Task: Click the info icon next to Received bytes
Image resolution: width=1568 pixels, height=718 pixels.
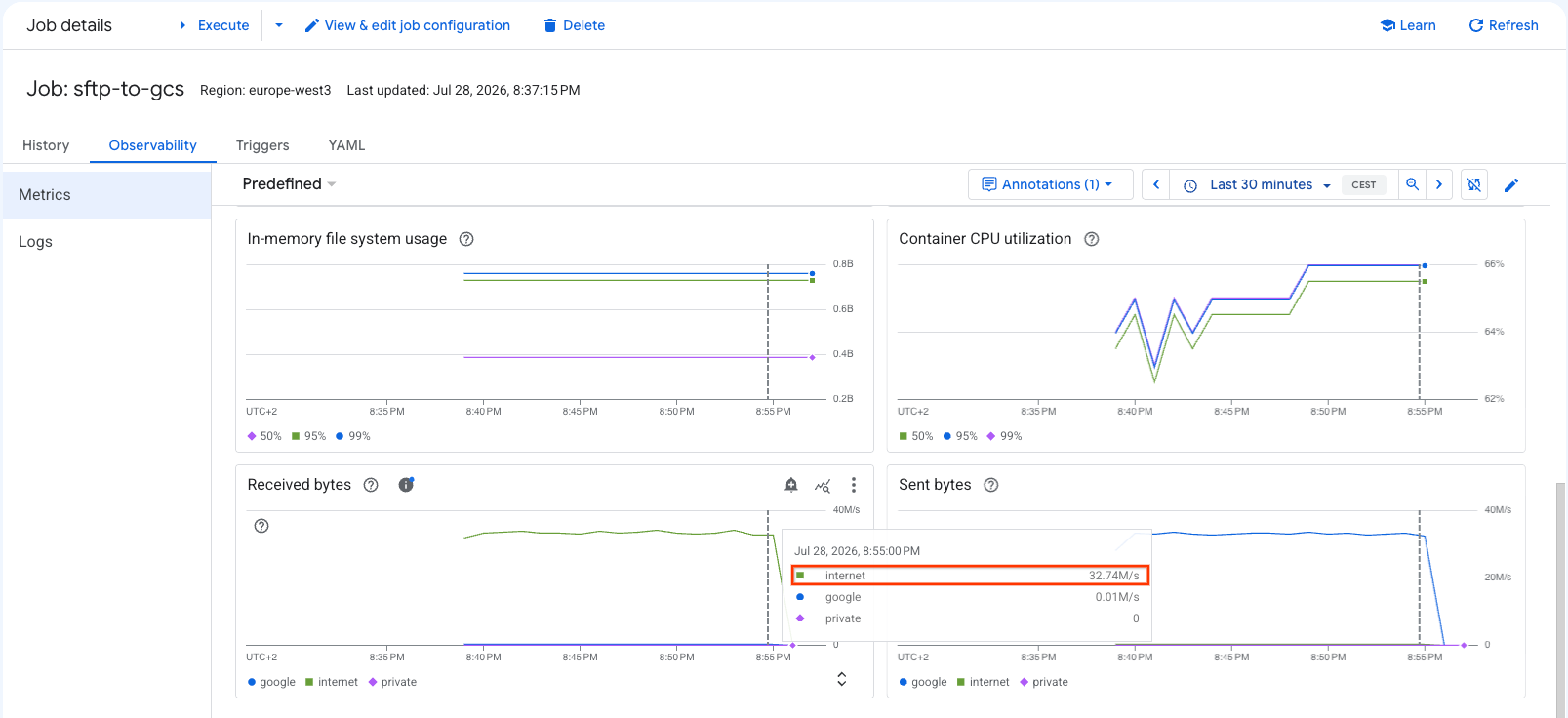Action: 406,485
